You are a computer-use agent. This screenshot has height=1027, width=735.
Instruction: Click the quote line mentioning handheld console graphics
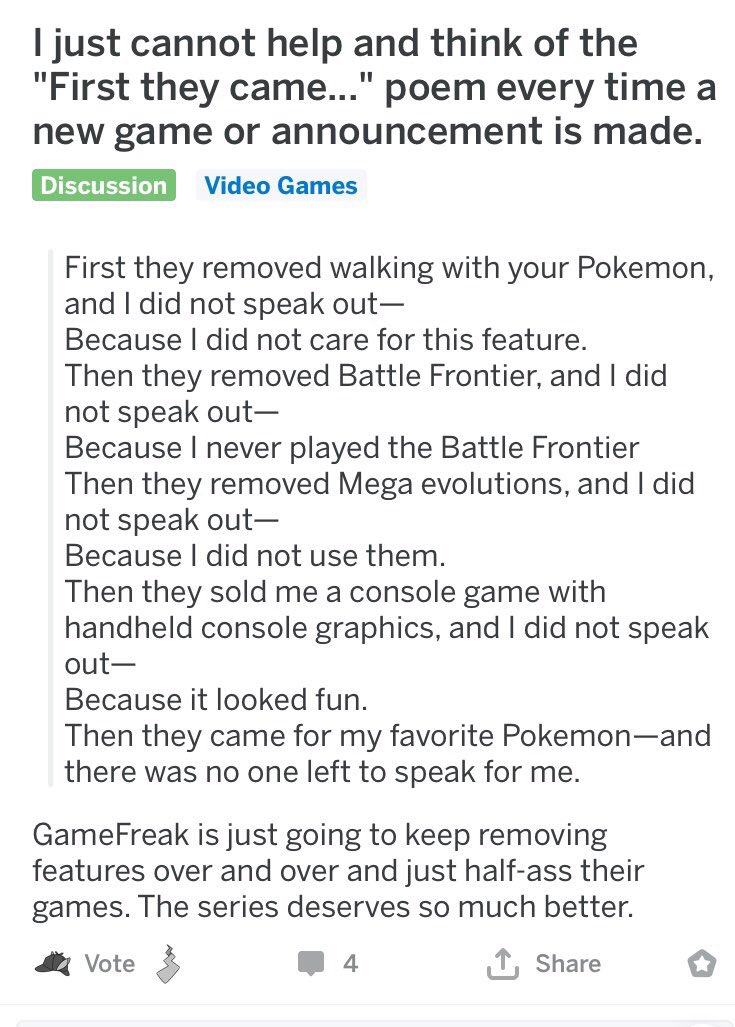[386, 627]
